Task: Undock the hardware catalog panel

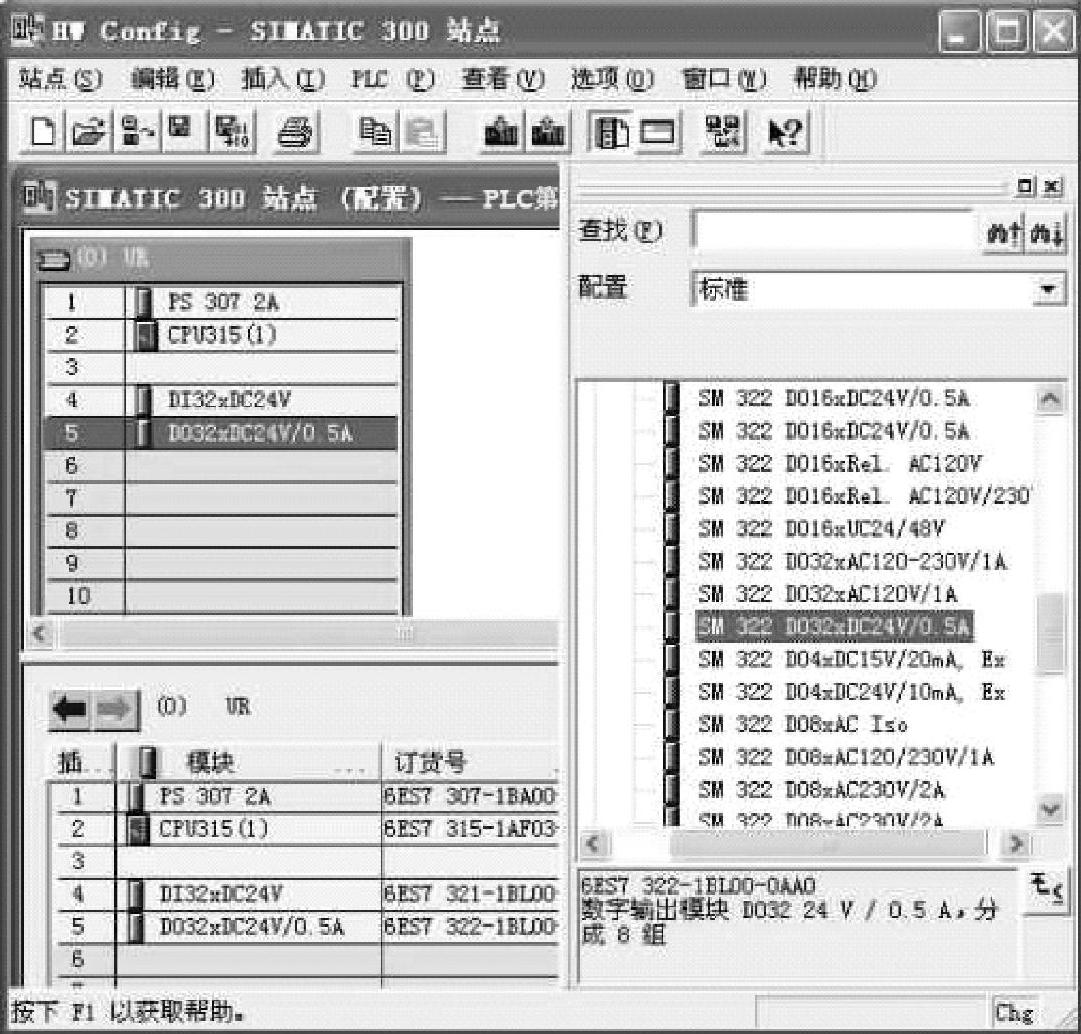Action: (x=1026, y=186)
